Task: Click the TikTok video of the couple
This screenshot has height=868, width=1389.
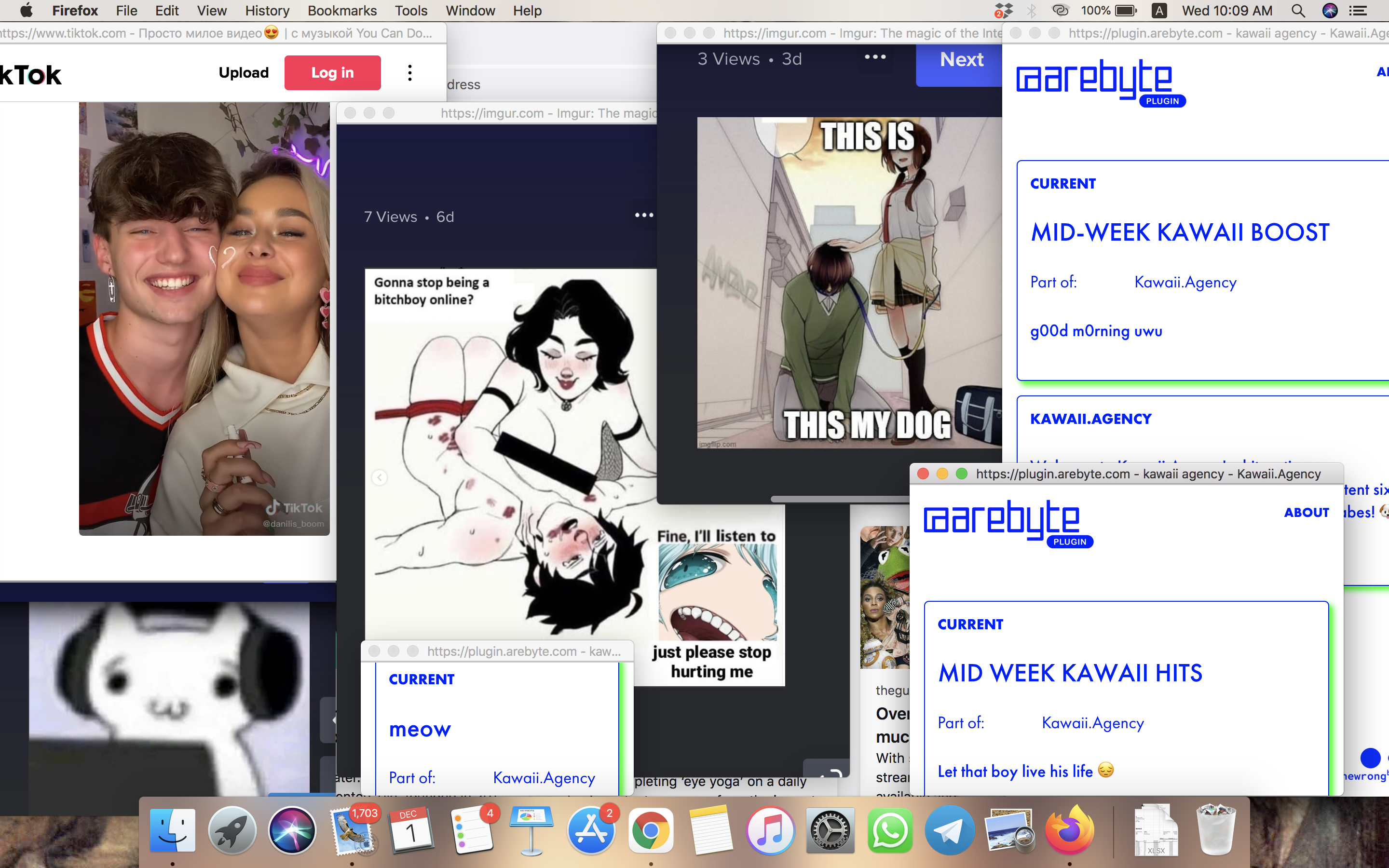Action: [x=204, y=319]
